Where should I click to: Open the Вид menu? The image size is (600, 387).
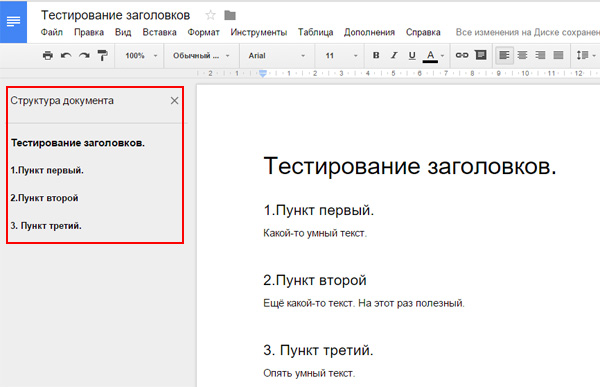point(123,33)
